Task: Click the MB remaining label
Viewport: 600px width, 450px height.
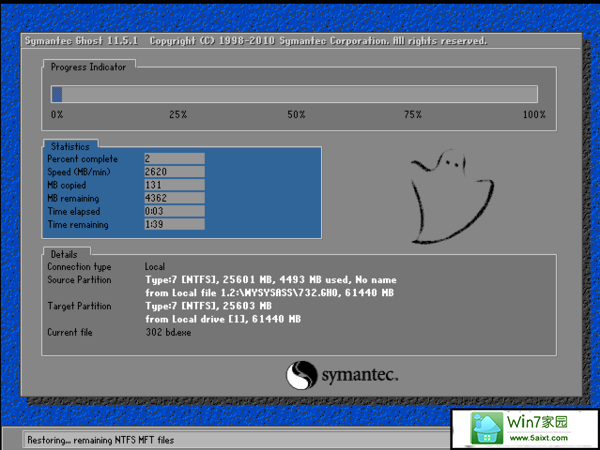Action: pos(73,199)
